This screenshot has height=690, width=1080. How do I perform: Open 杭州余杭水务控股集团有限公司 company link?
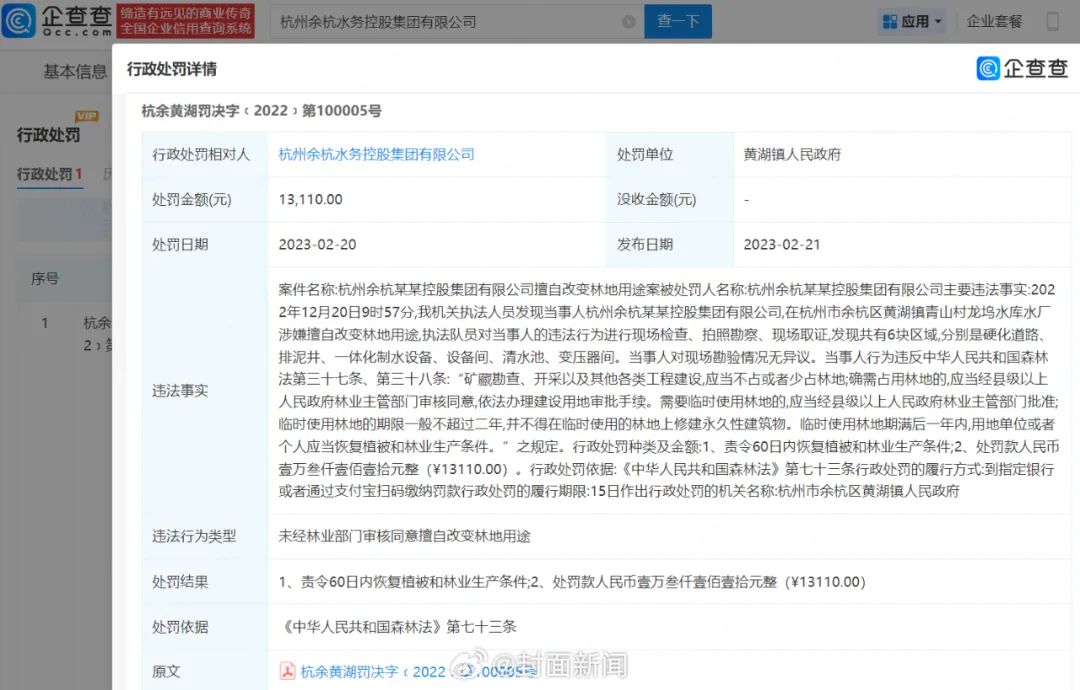point(376,154)
